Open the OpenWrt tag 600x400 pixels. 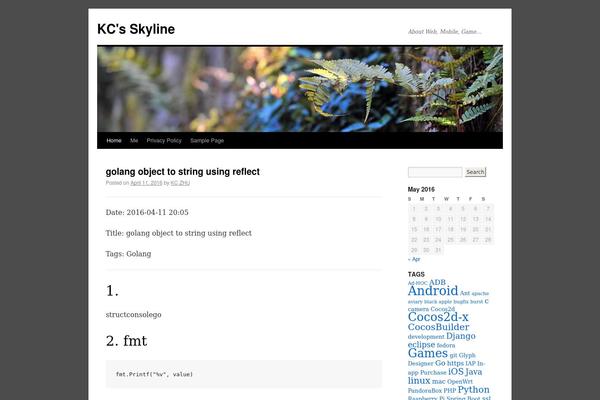click(x=460, y=382)
